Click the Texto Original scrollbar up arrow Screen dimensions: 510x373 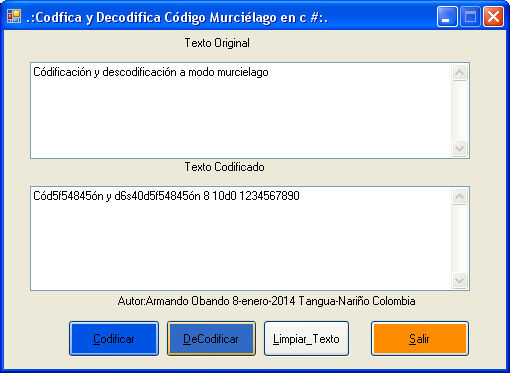pos(460,72)
